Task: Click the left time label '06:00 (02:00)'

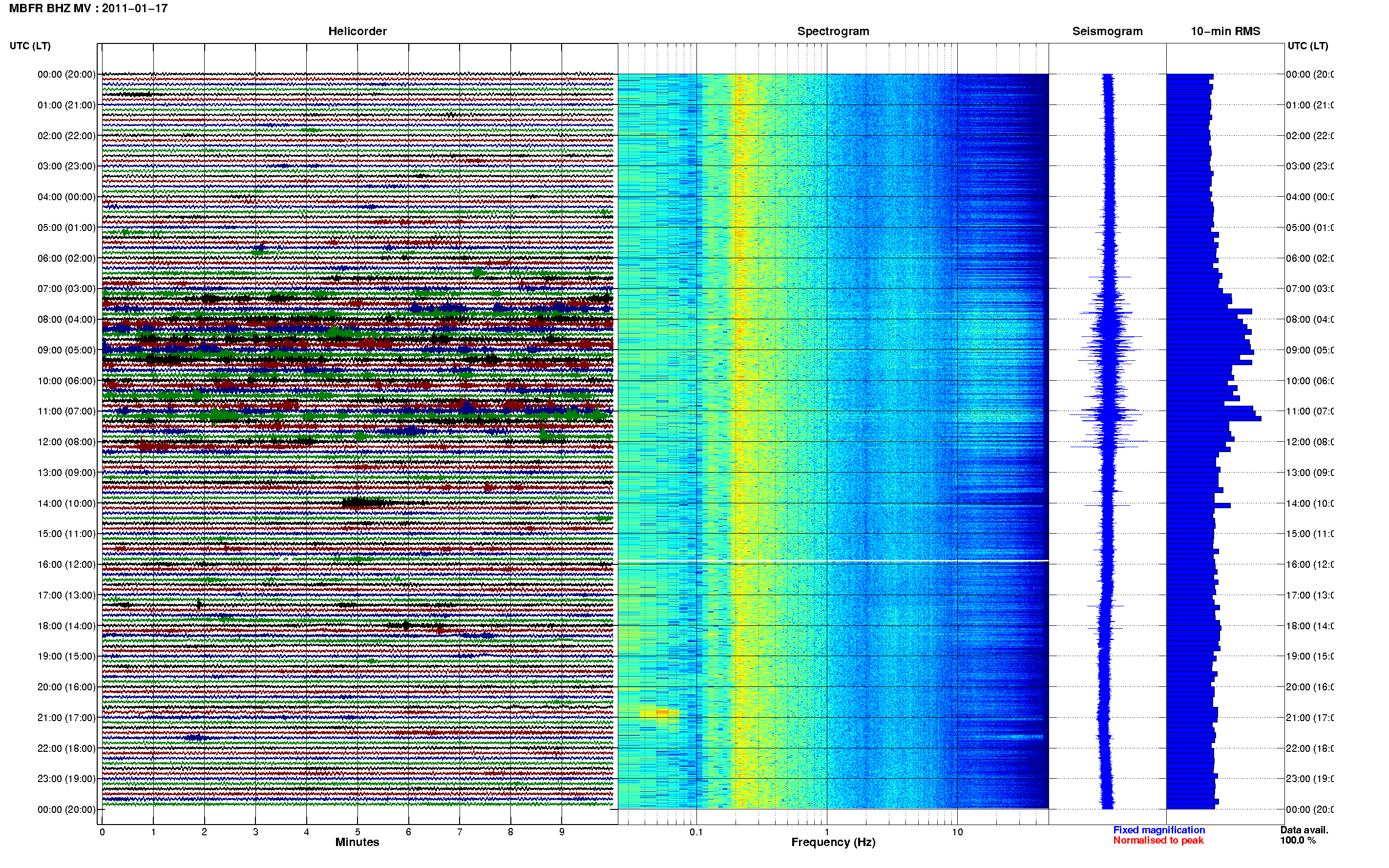Action: click(66, 258)
